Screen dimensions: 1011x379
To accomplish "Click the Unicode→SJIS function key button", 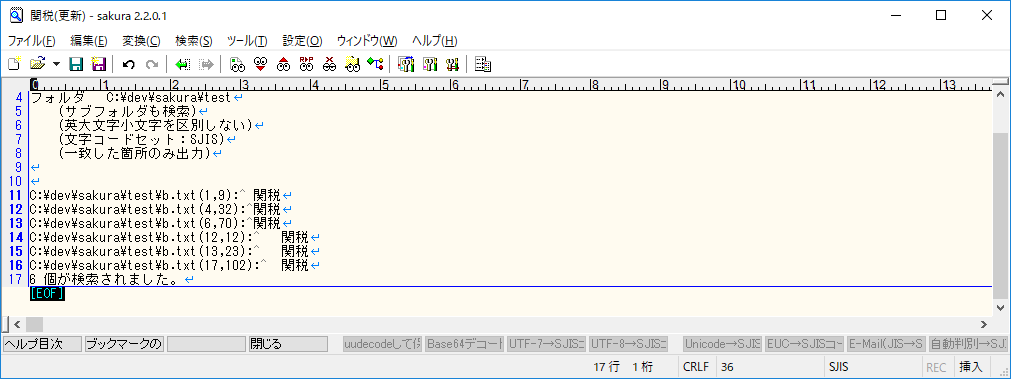I will coord(723,344).
